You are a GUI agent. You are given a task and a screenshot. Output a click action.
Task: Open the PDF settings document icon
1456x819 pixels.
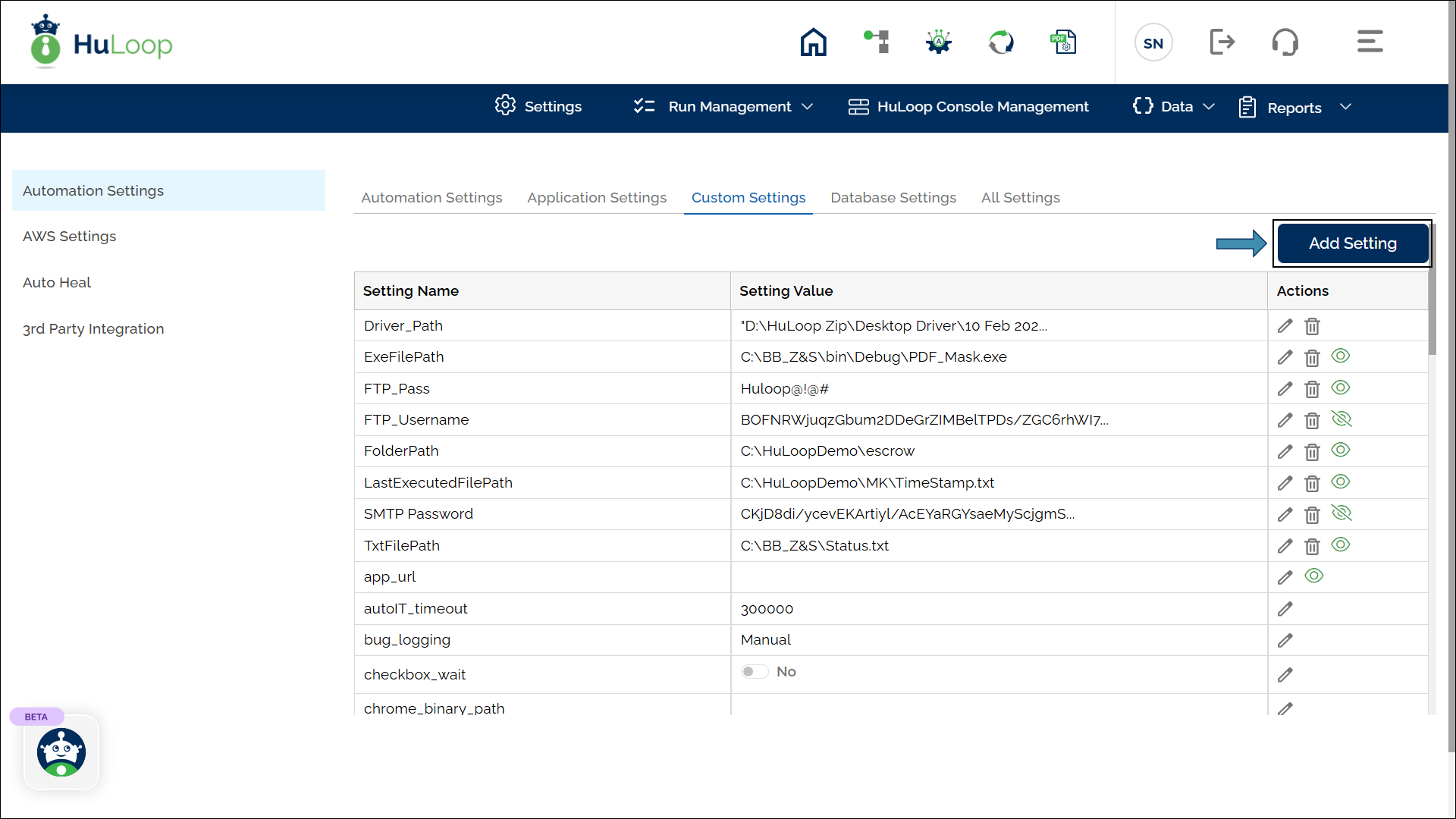click(x=1063, y=42)
